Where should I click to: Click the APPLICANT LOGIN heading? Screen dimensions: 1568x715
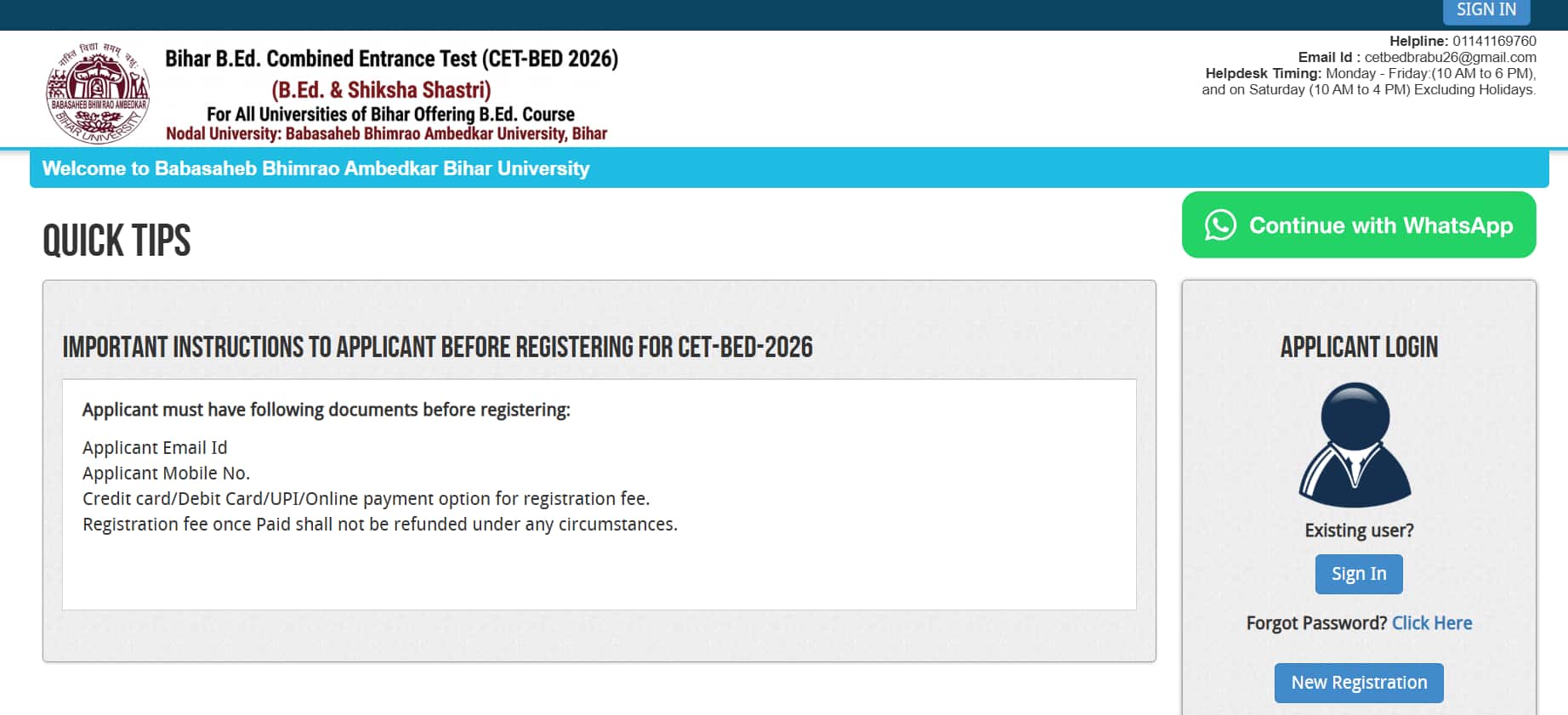point(1359,347)
